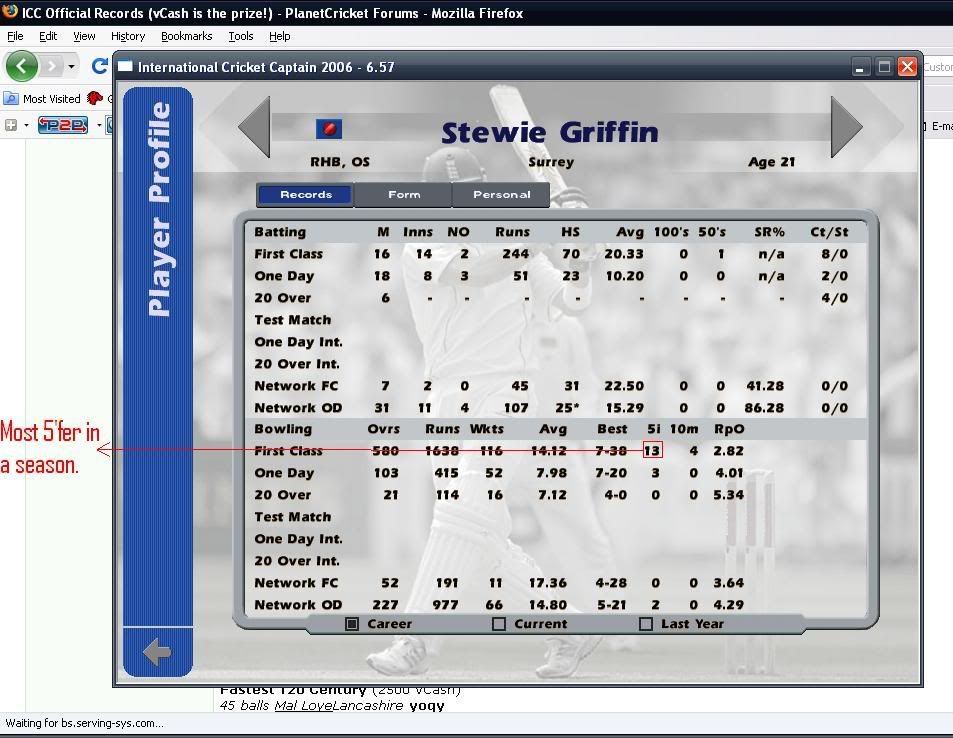This screenshot has width=953, height=738.
Task: Open the File menu
Action: tap(15, 36)
